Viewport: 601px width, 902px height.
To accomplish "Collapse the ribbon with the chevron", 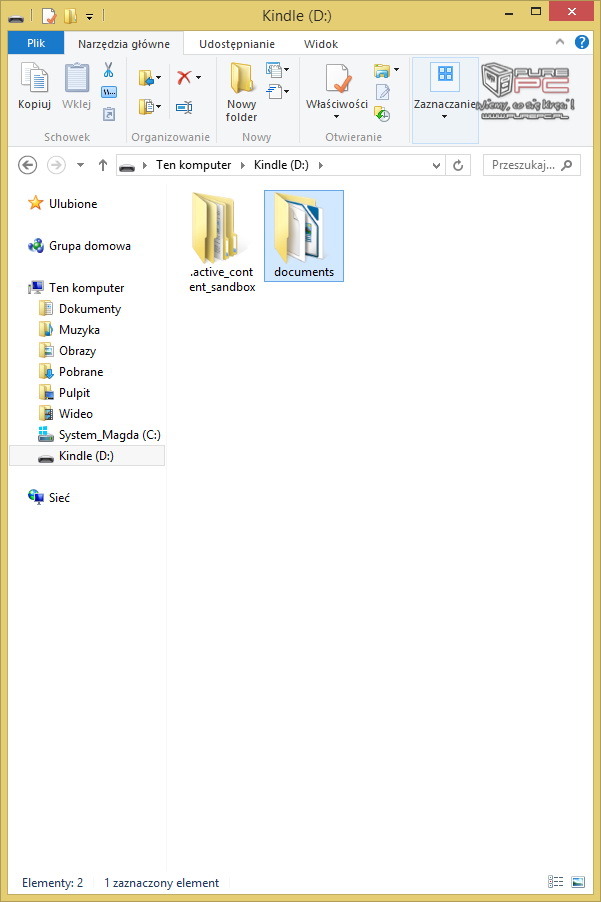I will 560,42.
